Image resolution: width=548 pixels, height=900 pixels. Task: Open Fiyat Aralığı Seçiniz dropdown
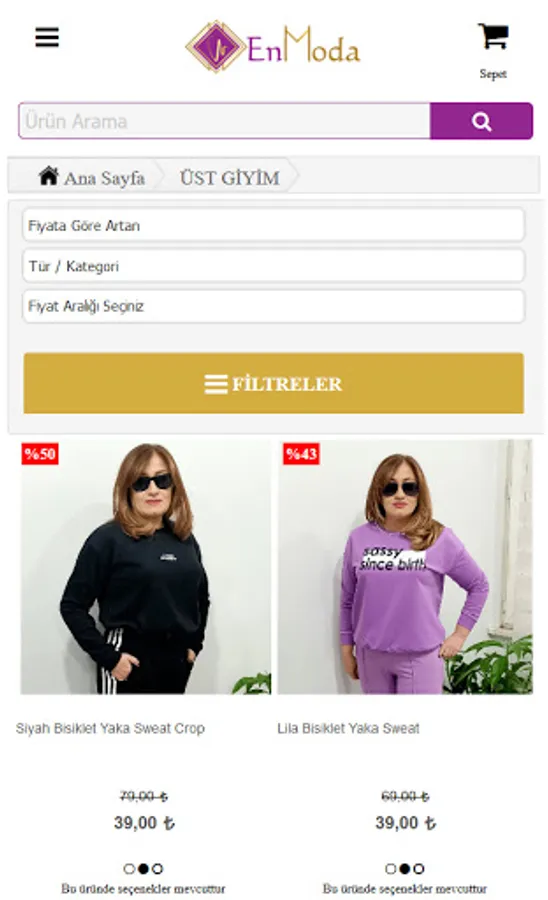pyautogui.click(x=273, y=306)
